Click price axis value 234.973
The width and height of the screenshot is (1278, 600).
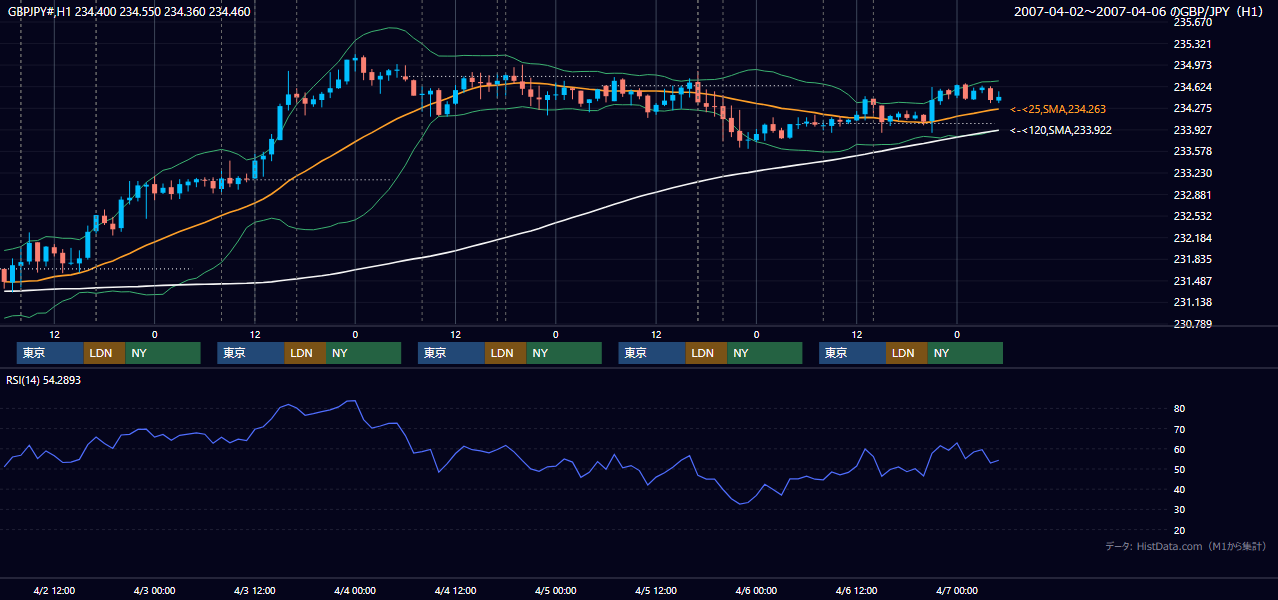coord(1192,65)
